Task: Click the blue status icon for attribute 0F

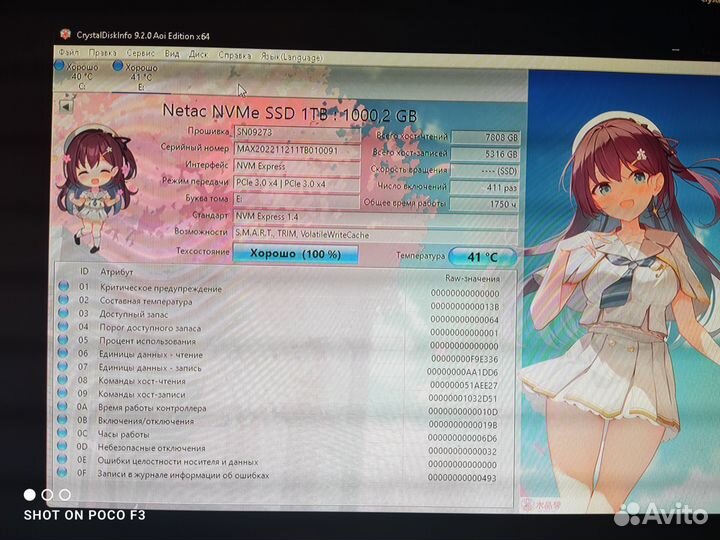Action: 62,472
